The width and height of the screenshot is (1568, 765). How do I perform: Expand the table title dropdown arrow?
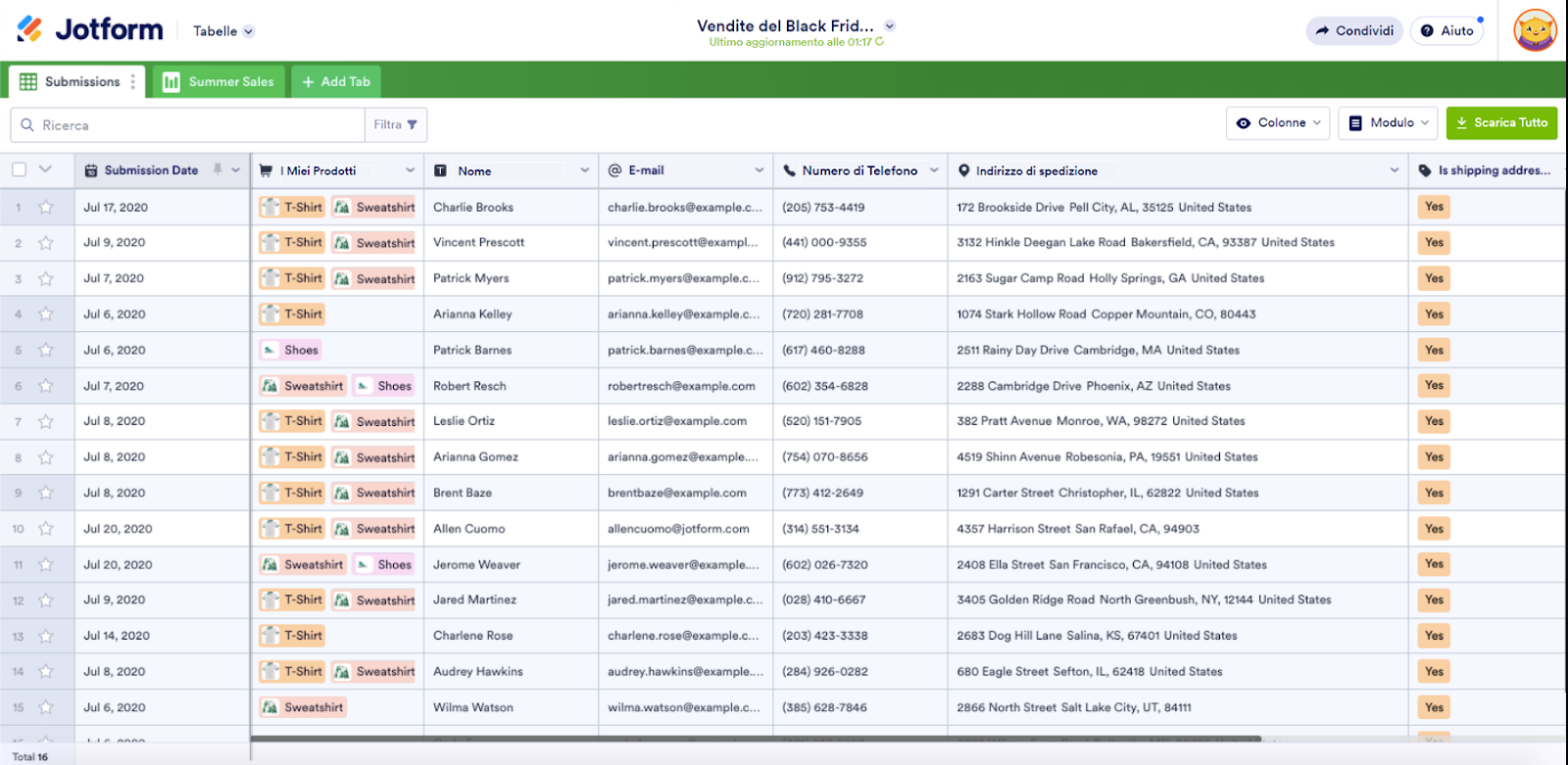click(x=890, y=26)
